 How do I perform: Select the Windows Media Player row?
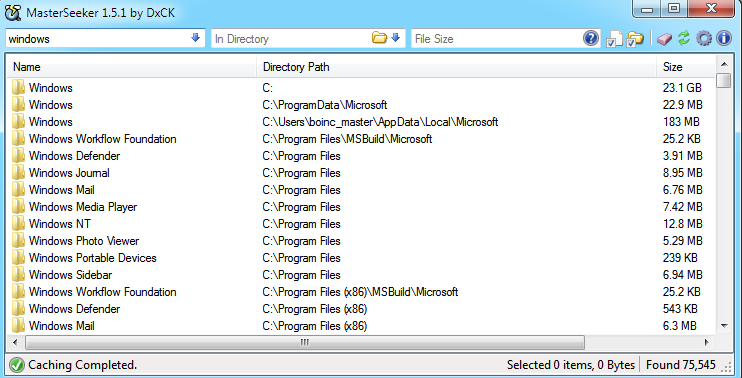point(361,207)
